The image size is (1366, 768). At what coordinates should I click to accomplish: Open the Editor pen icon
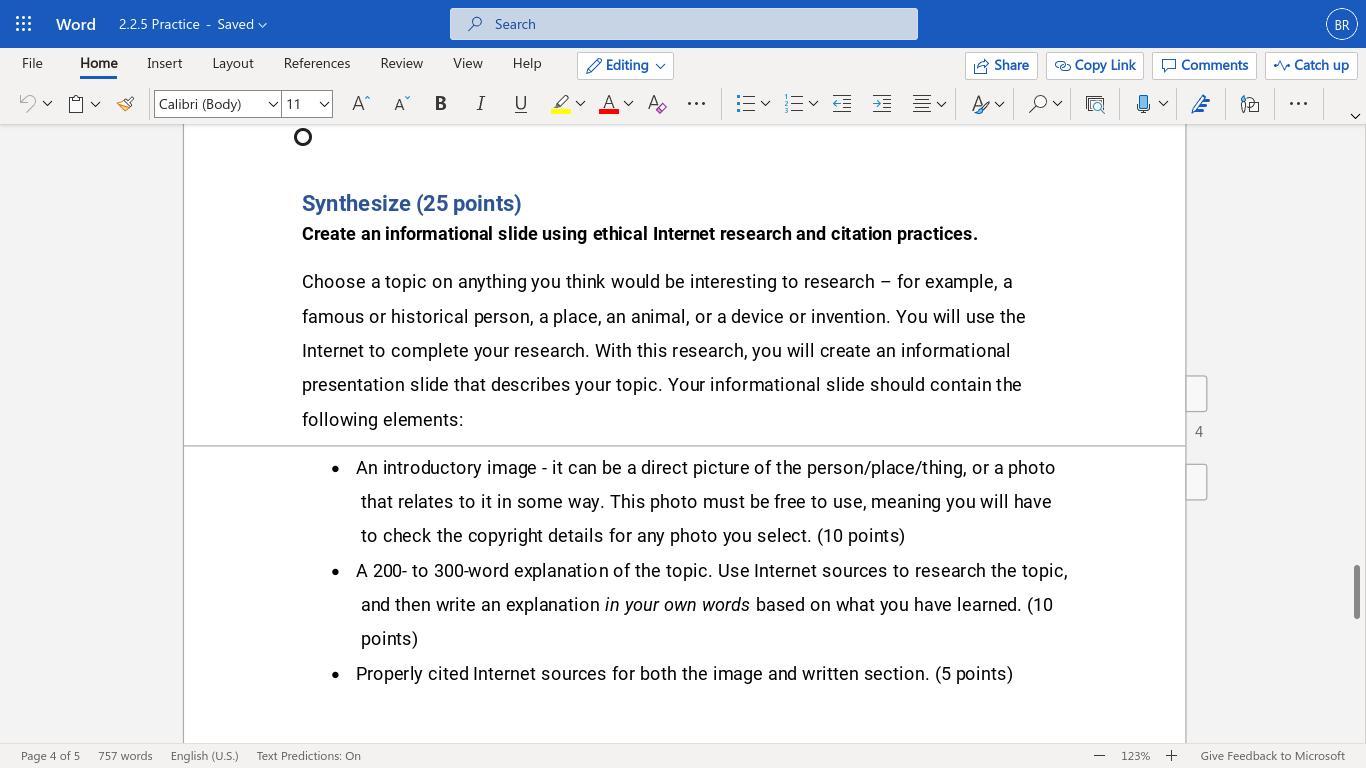(x=1201, y=104)
